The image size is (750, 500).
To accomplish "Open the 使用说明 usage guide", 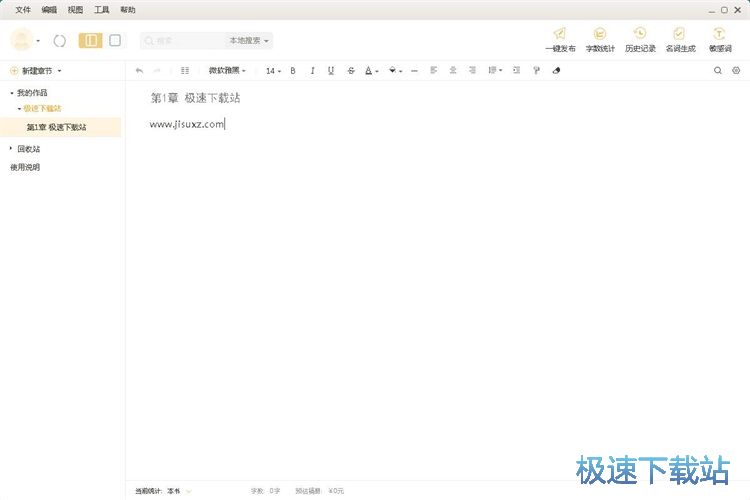I will tap(25, 167).
